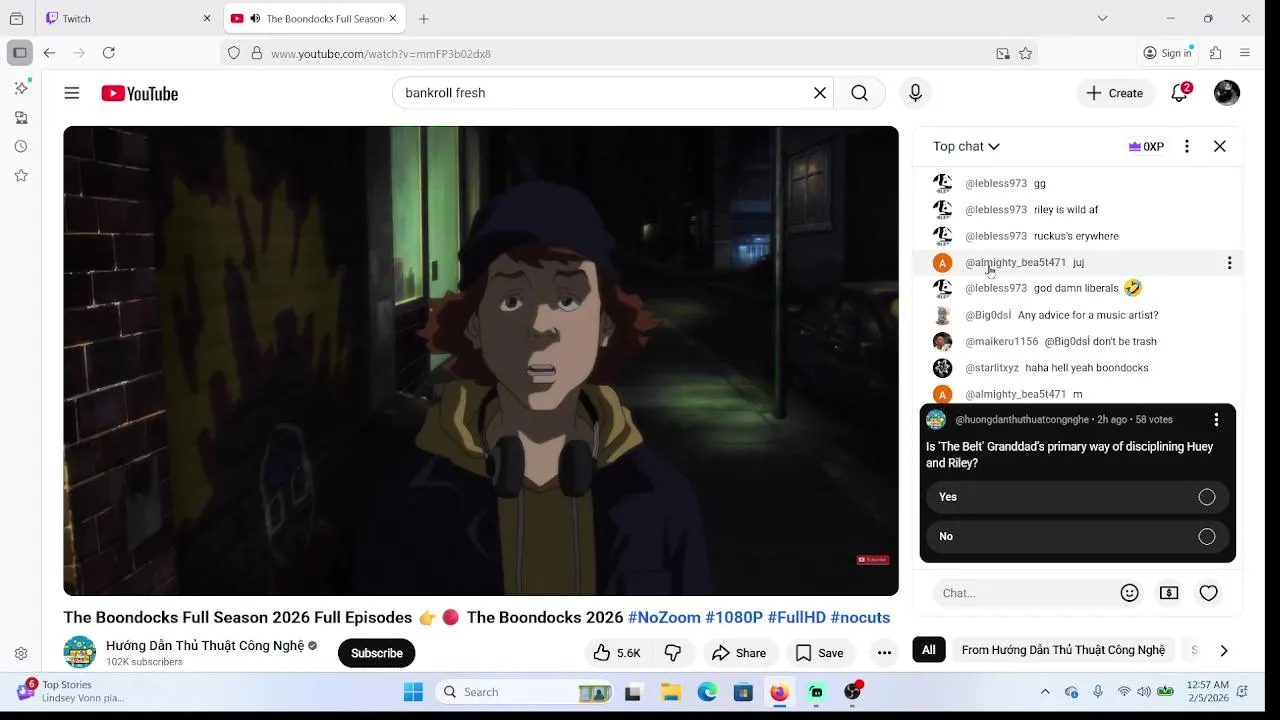
Task: Open the #NoZoom hashtag link
Action: (664, 618)
